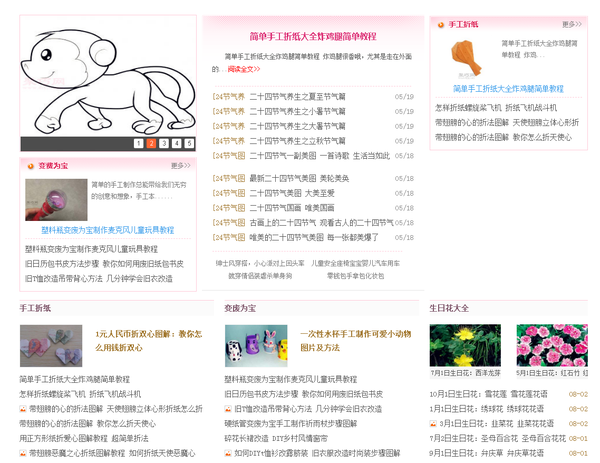Open title 1元人民币折双心图解
Viewport: 600px width, 463px height.
tap(148, 341)
